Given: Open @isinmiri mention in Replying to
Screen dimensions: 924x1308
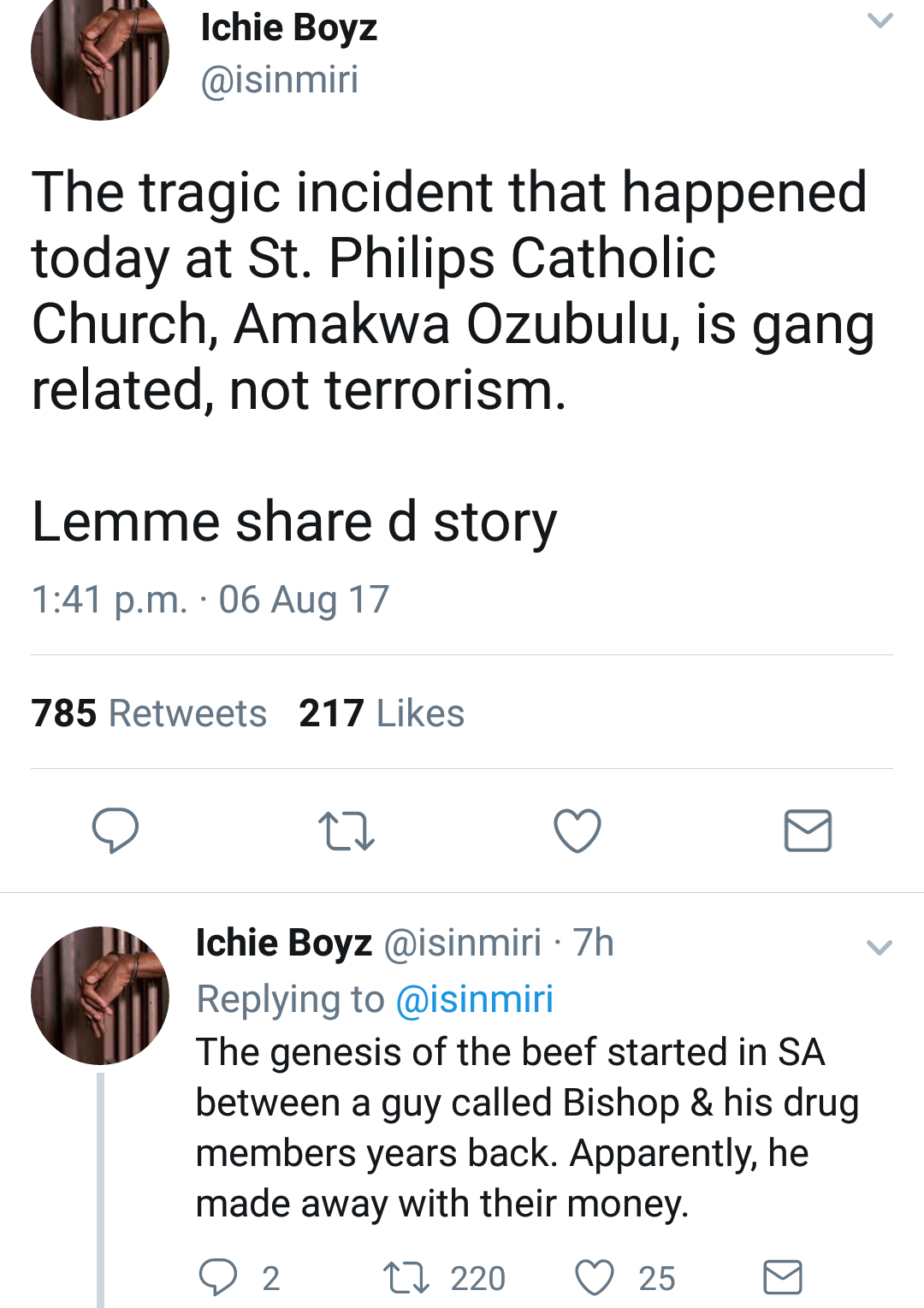Looking at the screenshot, I should (x=475, y=999).
